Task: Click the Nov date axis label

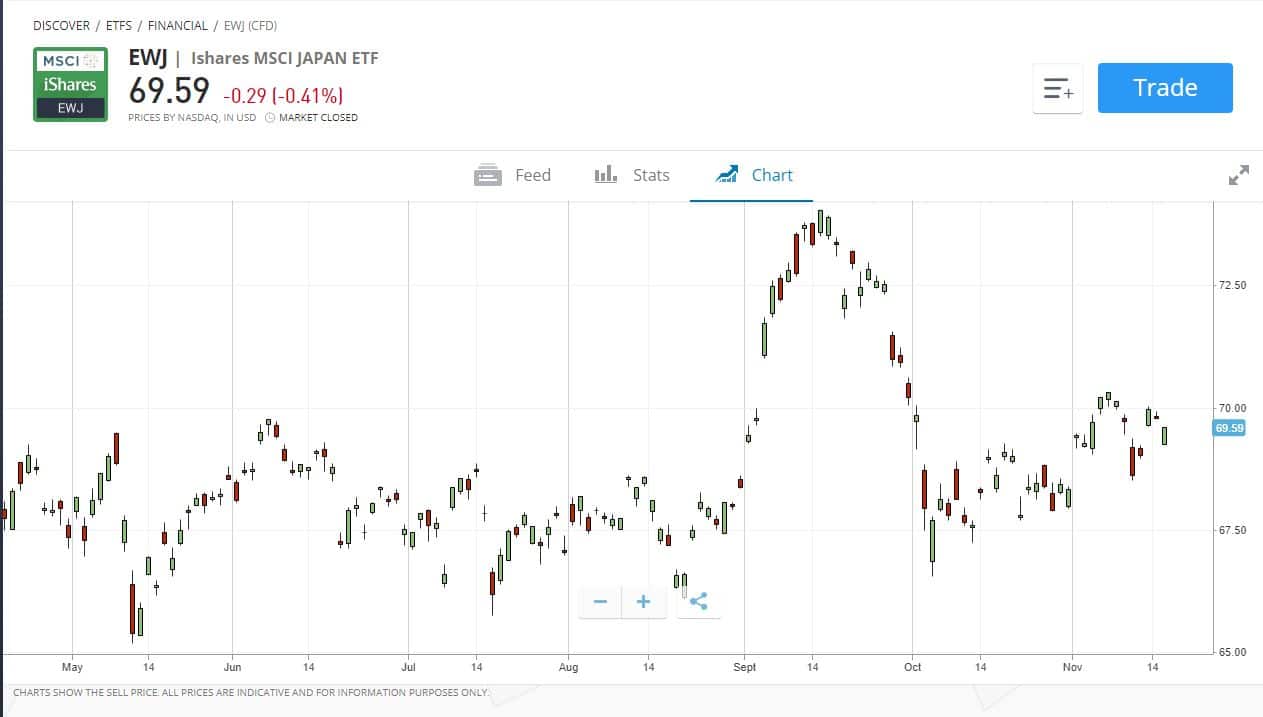Action: 1073,667
